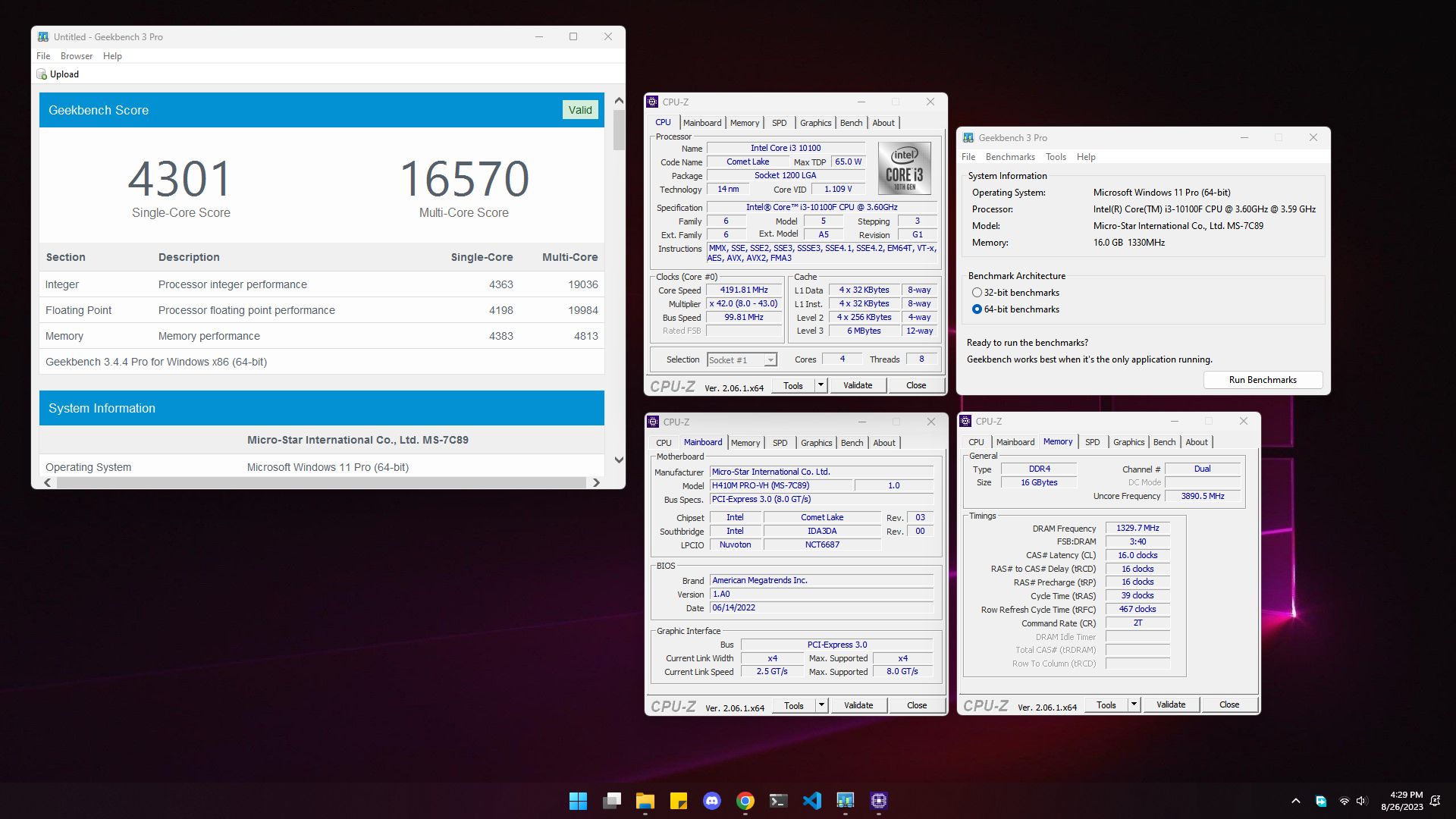
Task: Click the Upload icon in Geekbench toolbar
Action: pos(42,74)
